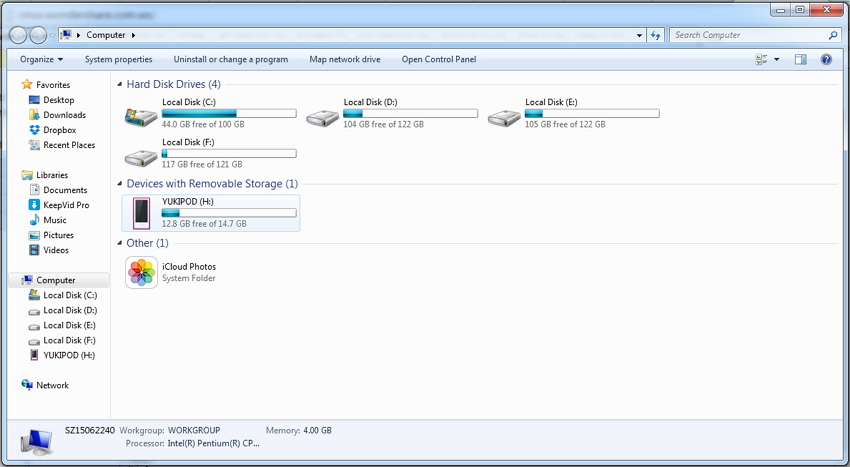
Task: Click System properties in the toolbar
Action: pos(118,59)
